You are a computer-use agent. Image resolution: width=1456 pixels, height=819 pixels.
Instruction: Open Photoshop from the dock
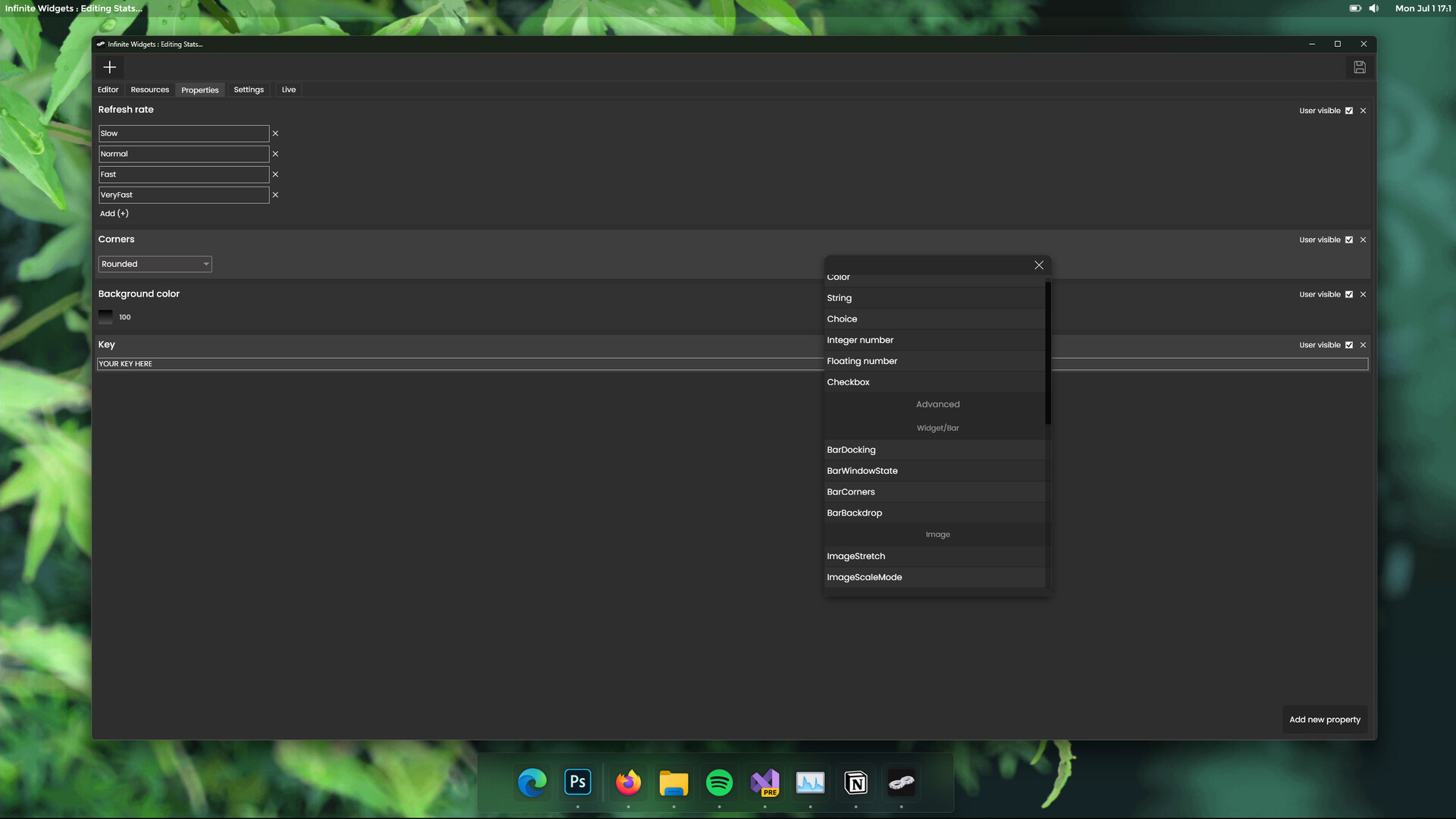coord(577,783)
